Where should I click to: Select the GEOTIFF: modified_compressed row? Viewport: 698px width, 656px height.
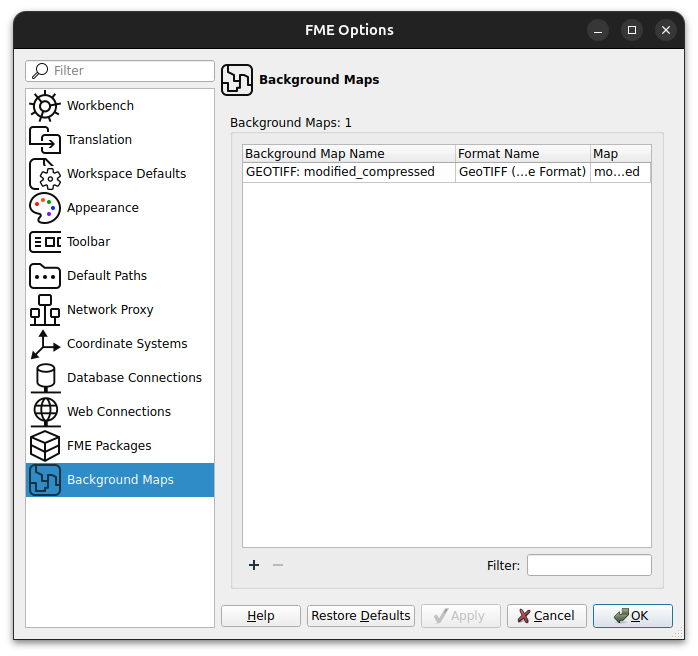pos(340,172)
